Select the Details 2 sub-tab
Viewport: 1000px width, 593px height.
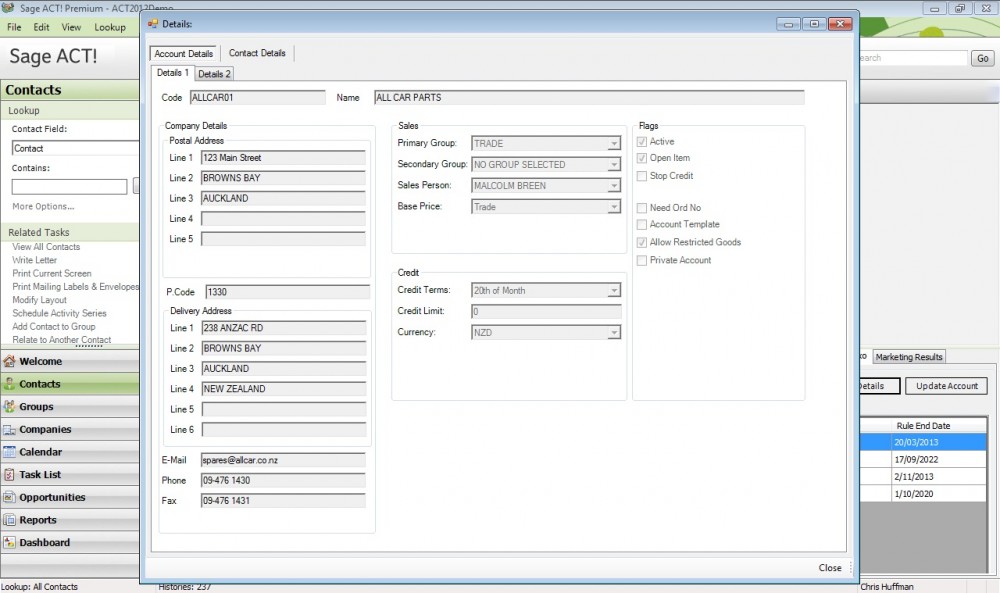click(x=214, y=74)
